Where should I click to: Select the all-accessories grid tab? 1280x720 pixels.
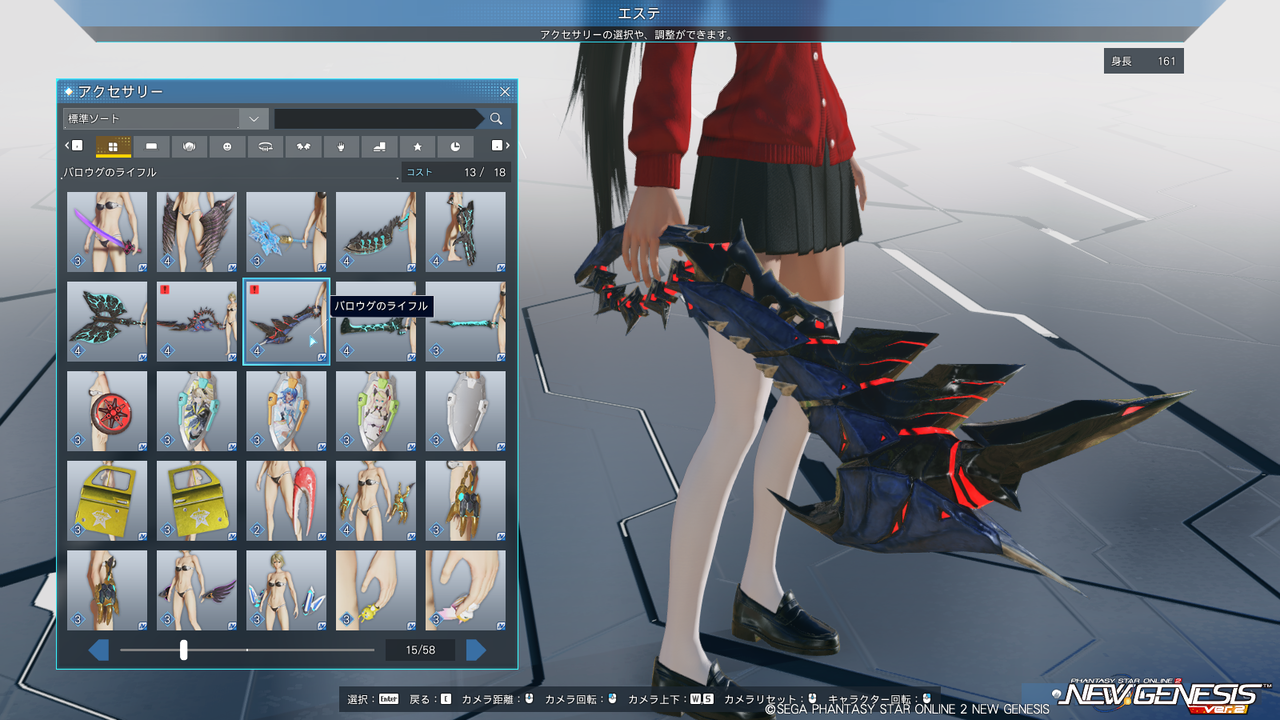click(113, 147)
